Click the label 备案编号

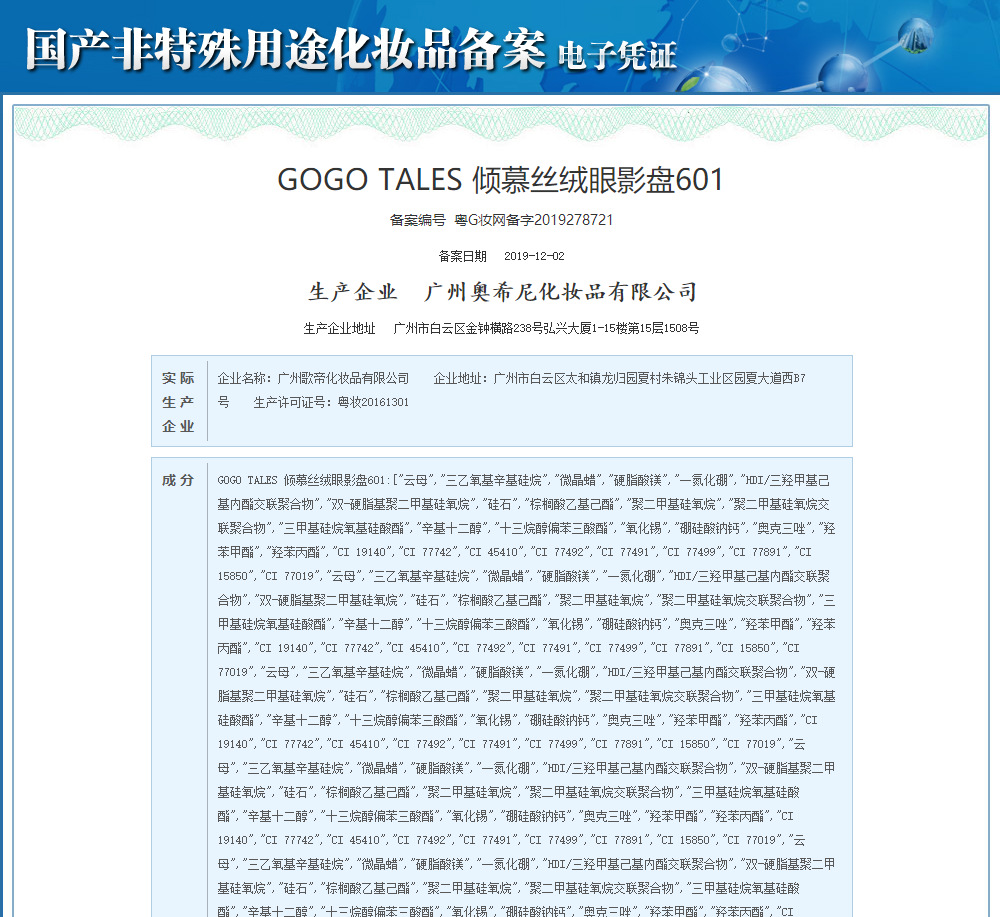418,220
